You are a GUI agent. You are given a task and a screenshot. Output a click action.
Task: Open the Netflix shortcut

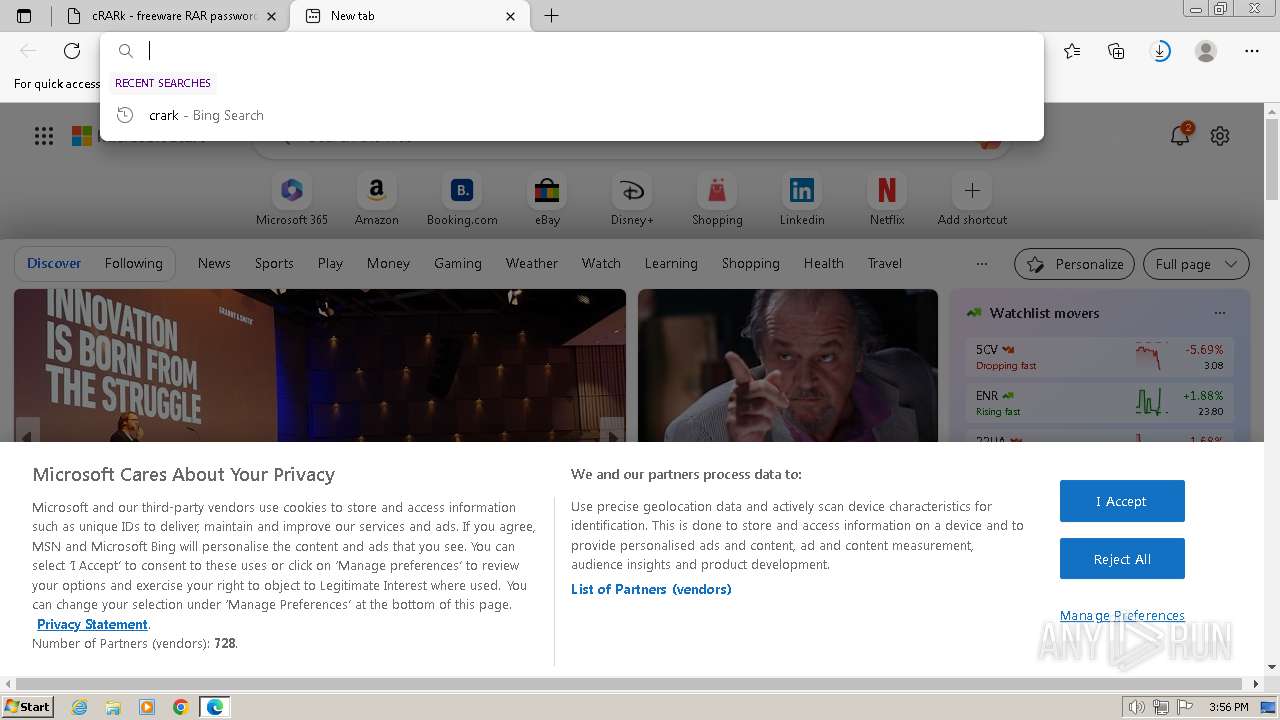tap(887, 200)
